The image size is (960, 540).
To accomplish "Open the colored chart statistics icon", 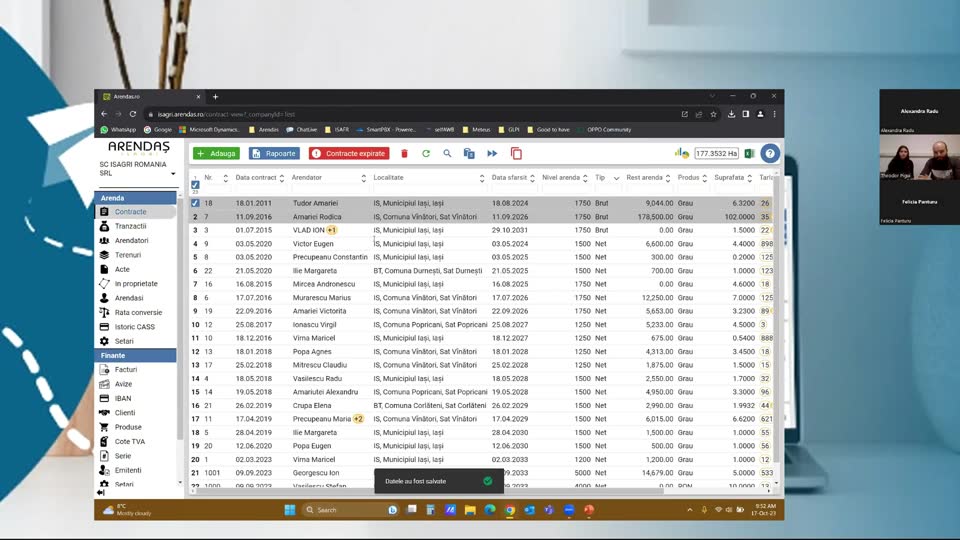I will [681, 153].
